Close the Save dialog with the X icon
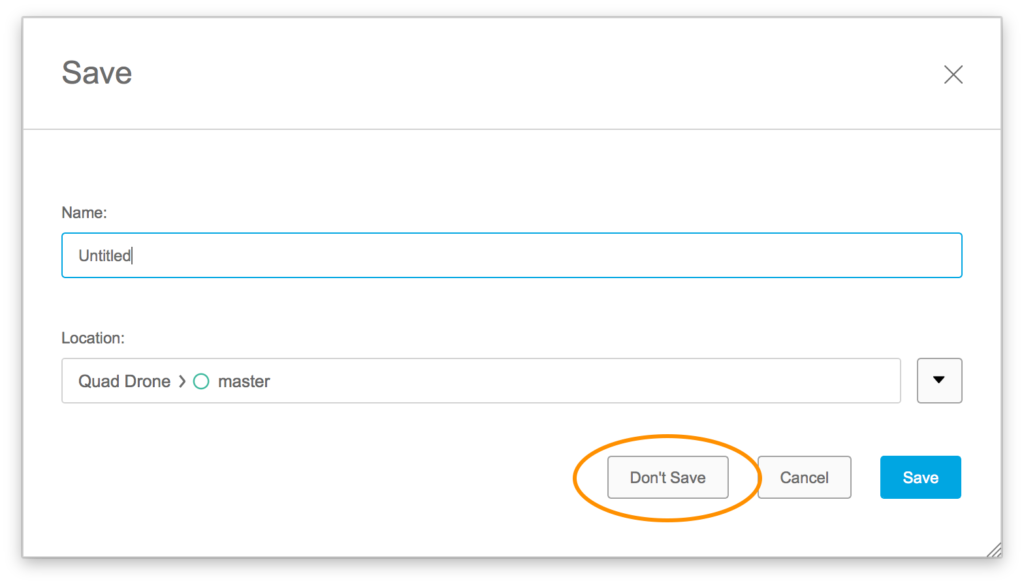 pos(953,75)
